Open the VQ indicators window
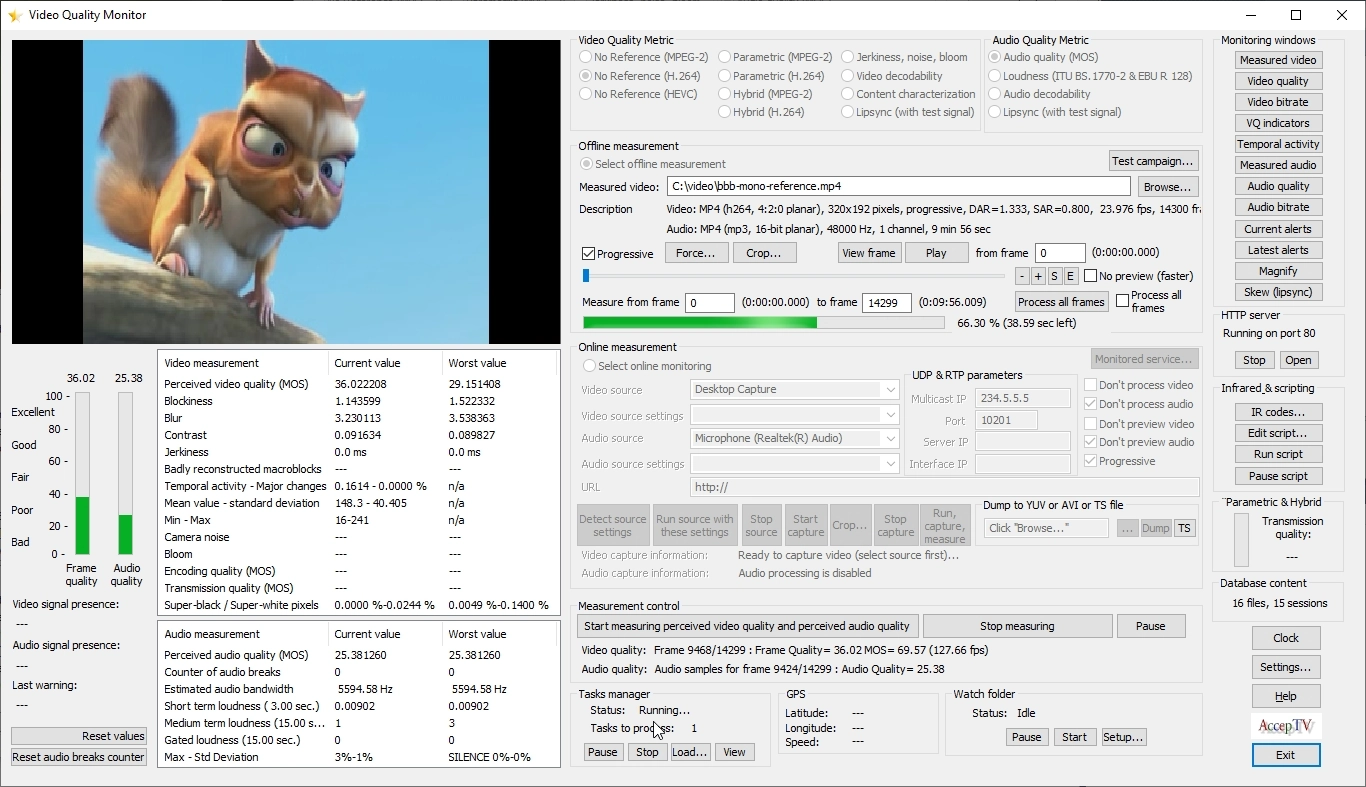Viewport: 1366px width, 787px height. click(x=1278, y=123)
